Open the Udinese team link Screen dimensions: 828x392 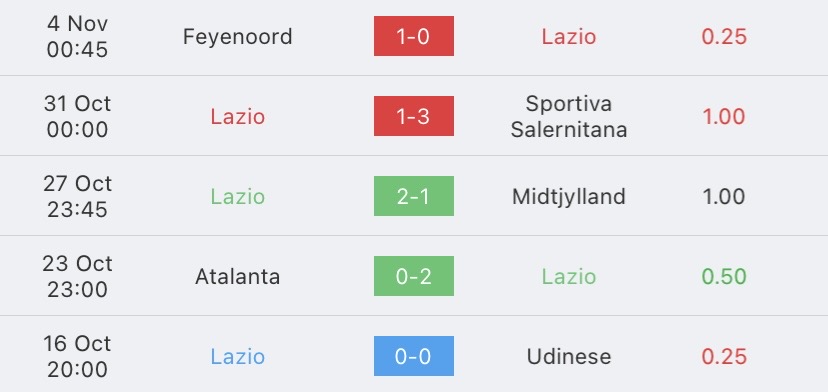click(x=569, y=357)
